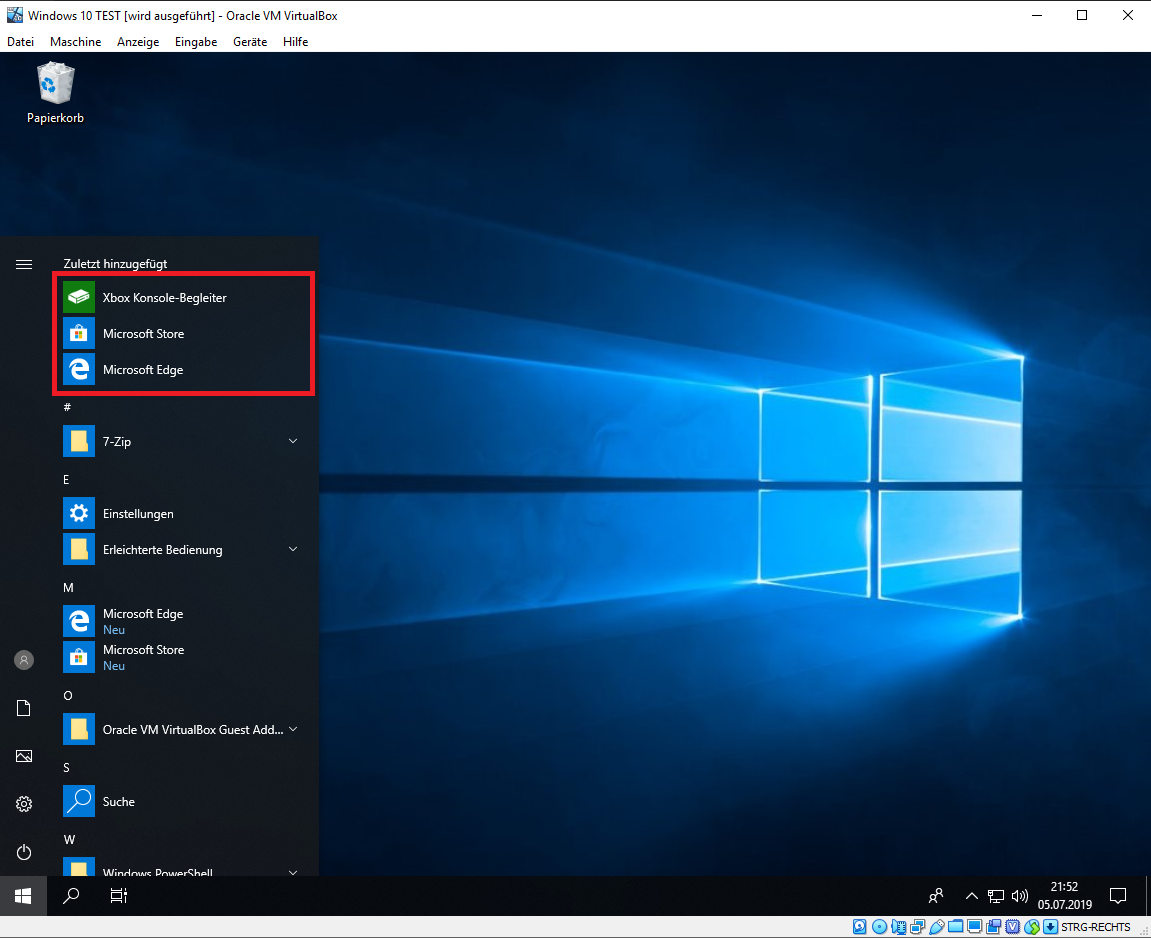Open the Anzeige menu
Image resolution: width=1151 pixels, height=938 pixels.
coord(138,42)
